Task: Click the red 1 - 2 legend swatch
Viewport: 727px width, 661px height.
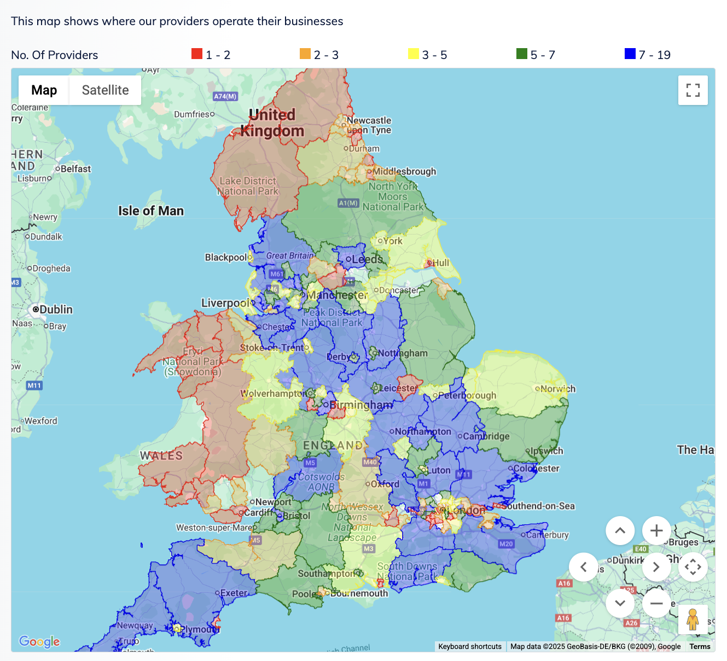Action: pyautogui.click(x=197, y=54)
